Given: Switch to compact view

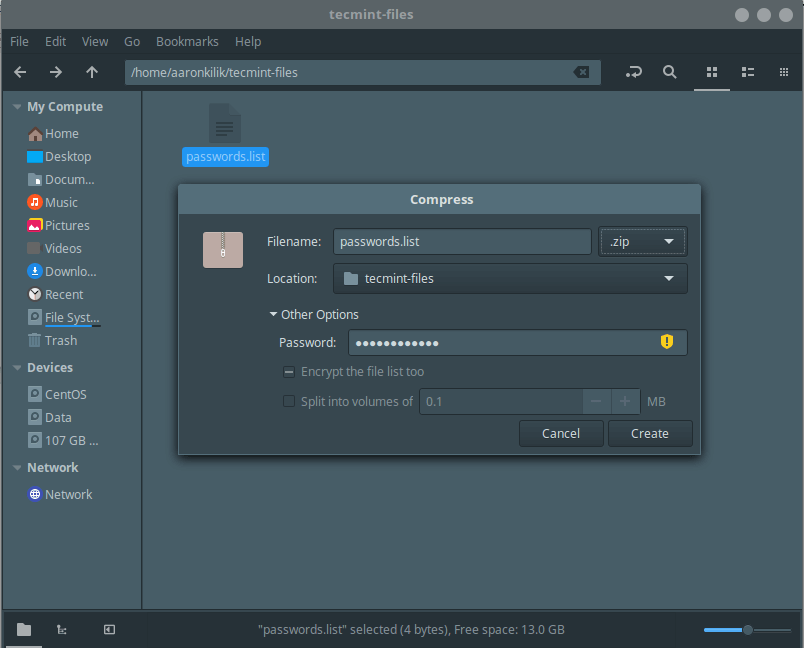Looking at the screenshot, I should coord(783,72).
